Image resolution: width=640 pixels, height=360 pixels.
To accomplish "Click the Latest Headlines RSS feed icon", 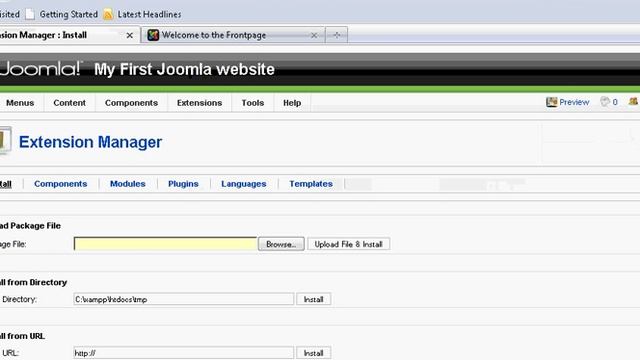I will [108, 15].
